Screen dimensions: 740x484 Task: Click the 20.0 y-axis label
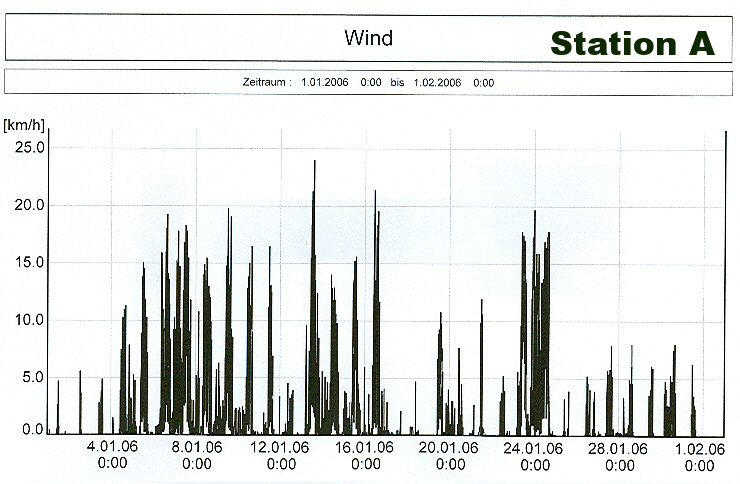[x=34, y=205]
